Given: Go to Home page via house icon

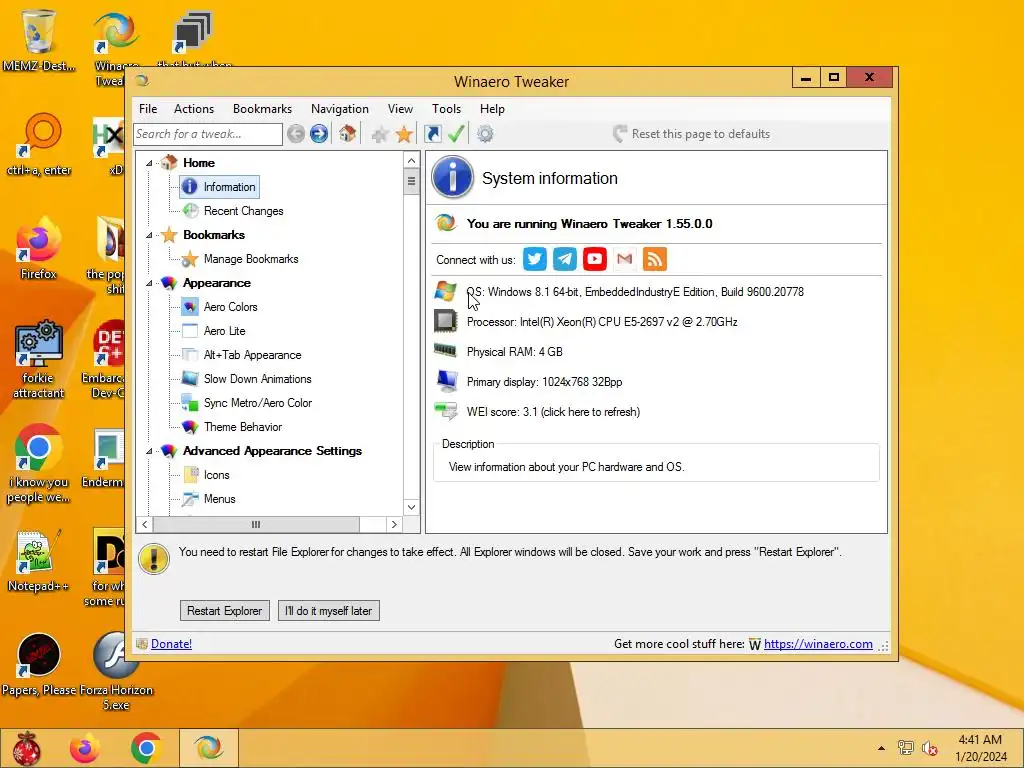Looking at the screenshot, I should [x=347, y=134].
